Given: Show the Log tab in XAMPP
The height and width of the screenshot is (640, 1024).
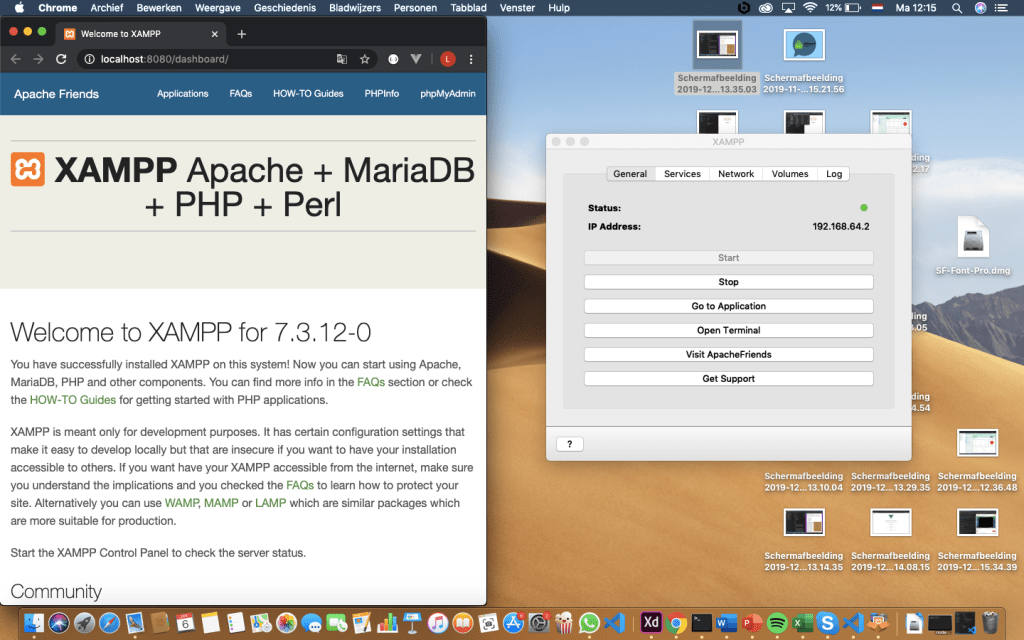Looking at the screenshot, I should coord(834,174).
